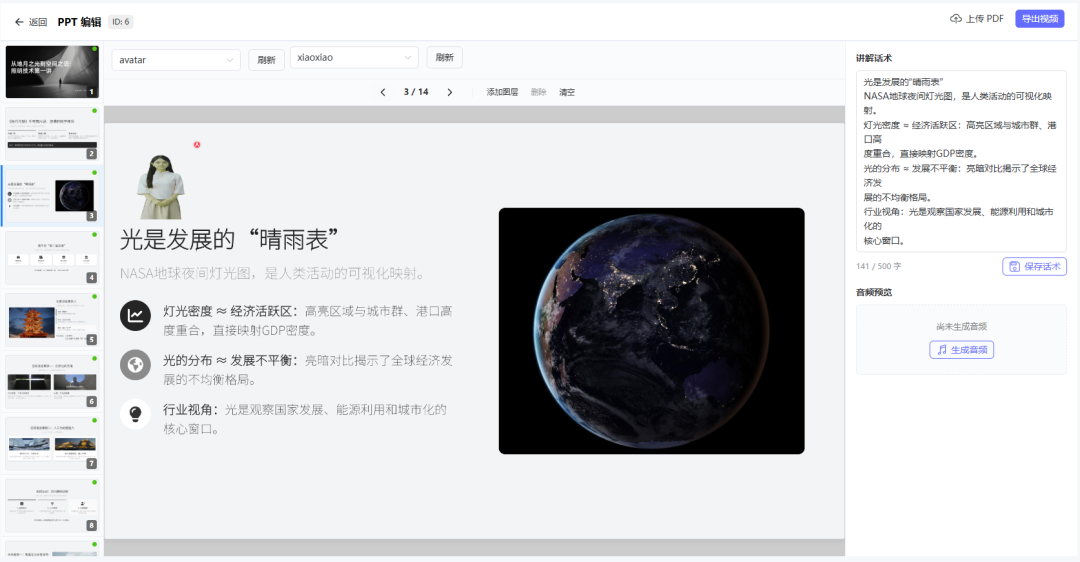The height and width of the screenshot is (562, 1080).
Task: Select slide thumbnail 5 with the pagoda image
Action: click(52, 320)
